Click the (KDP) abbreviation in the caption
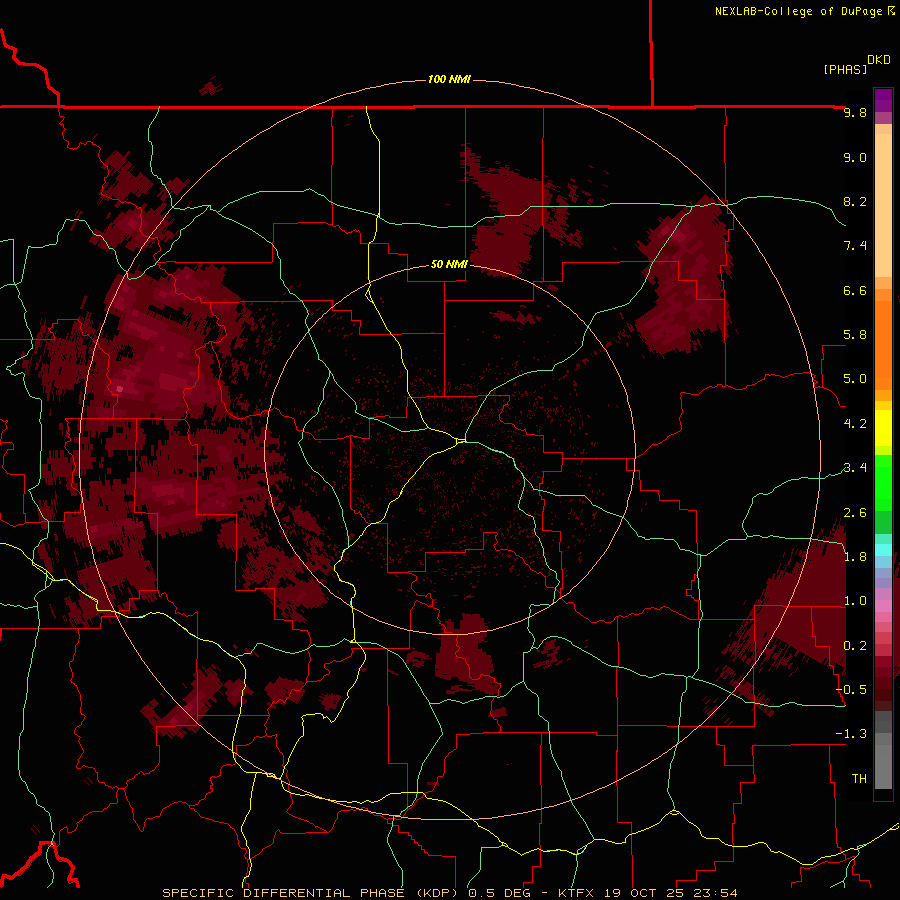Viewport: 900px width, 900px height. pyautogui.click(x=437, y=893)
